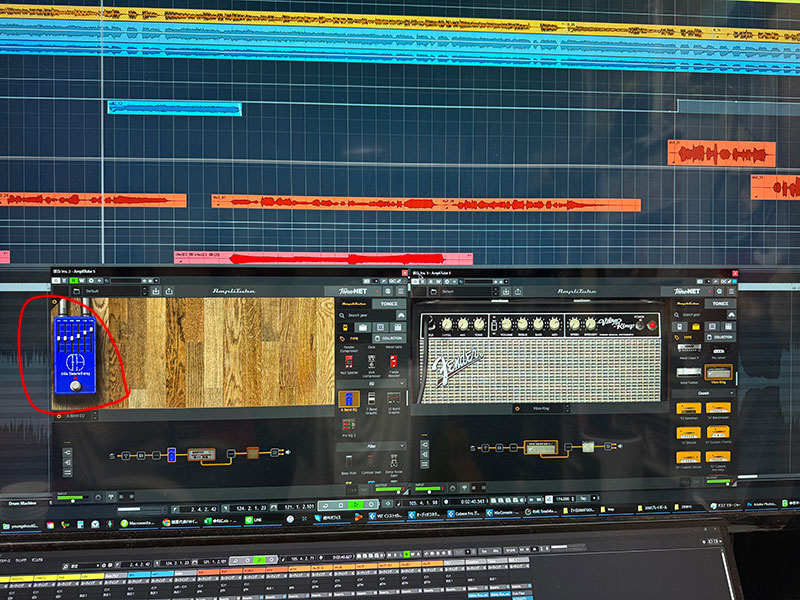Open Default preset dropdown in left AmpliTube

(x=114, y=291)
